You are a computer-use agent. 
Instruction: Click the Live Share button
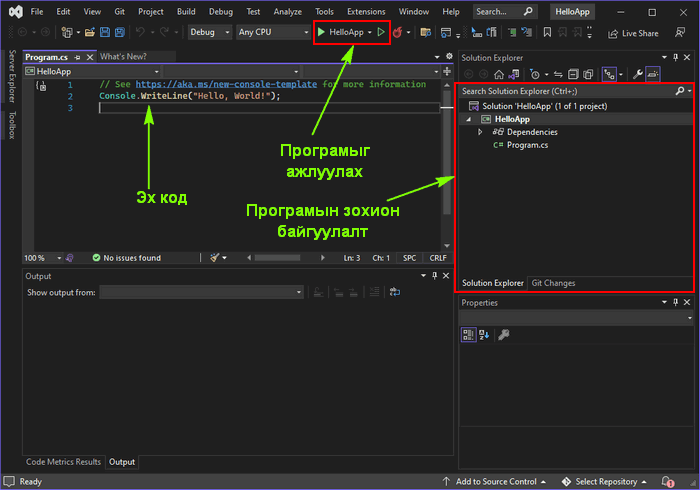point(633,33)
